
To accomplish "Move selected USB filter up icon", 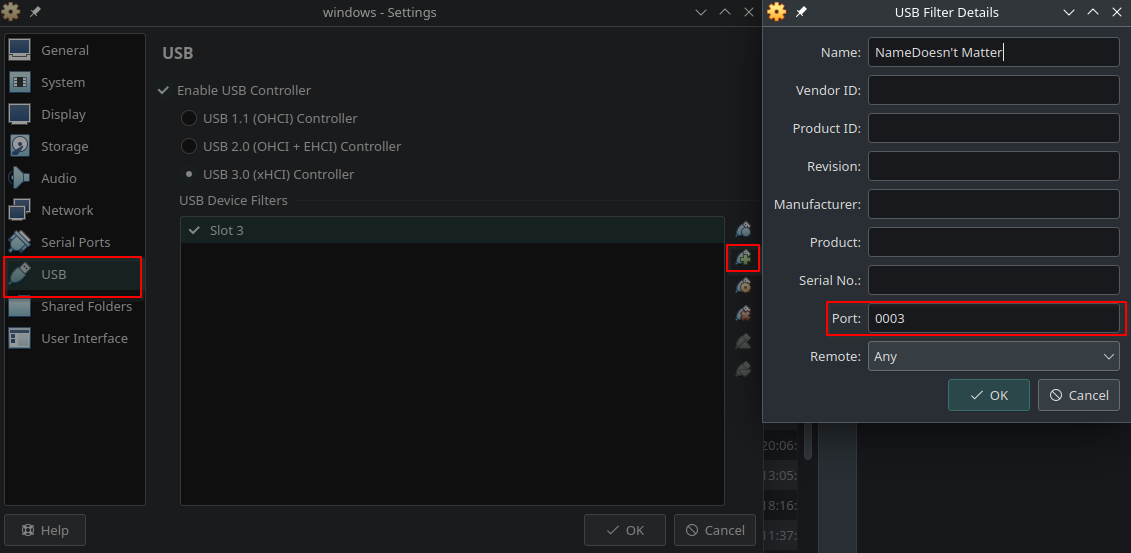I will pos(743,342).
